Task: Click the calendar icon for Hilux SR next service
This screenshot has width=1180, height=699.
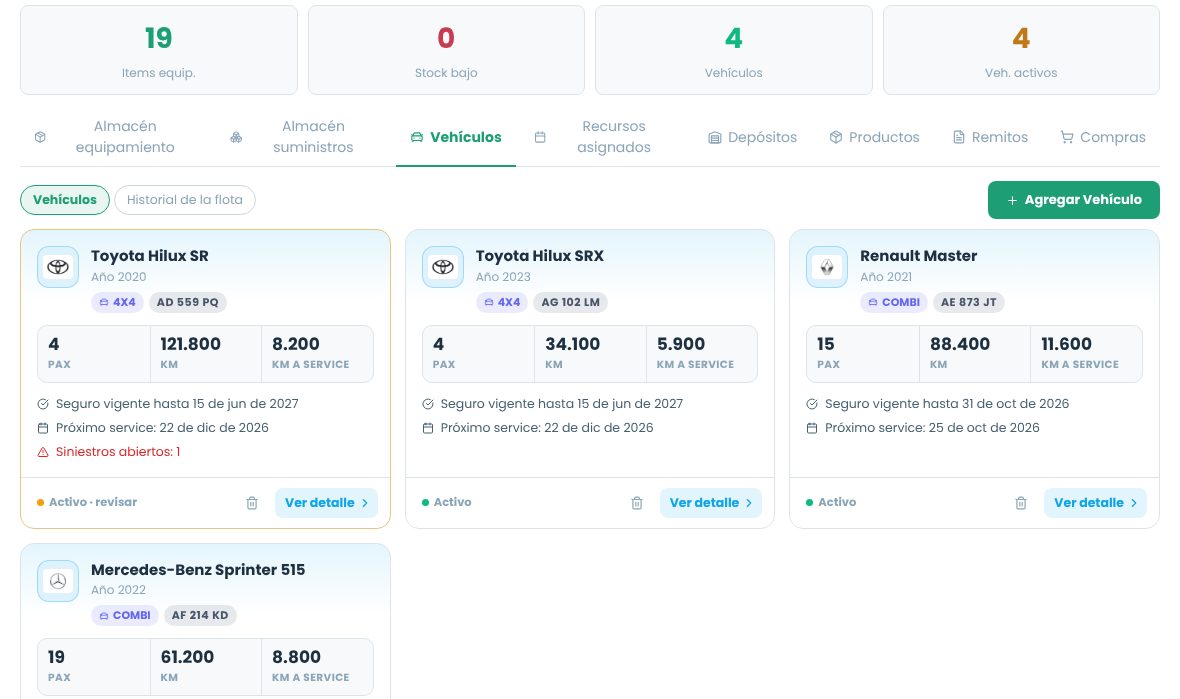Action: click(43, 428)
